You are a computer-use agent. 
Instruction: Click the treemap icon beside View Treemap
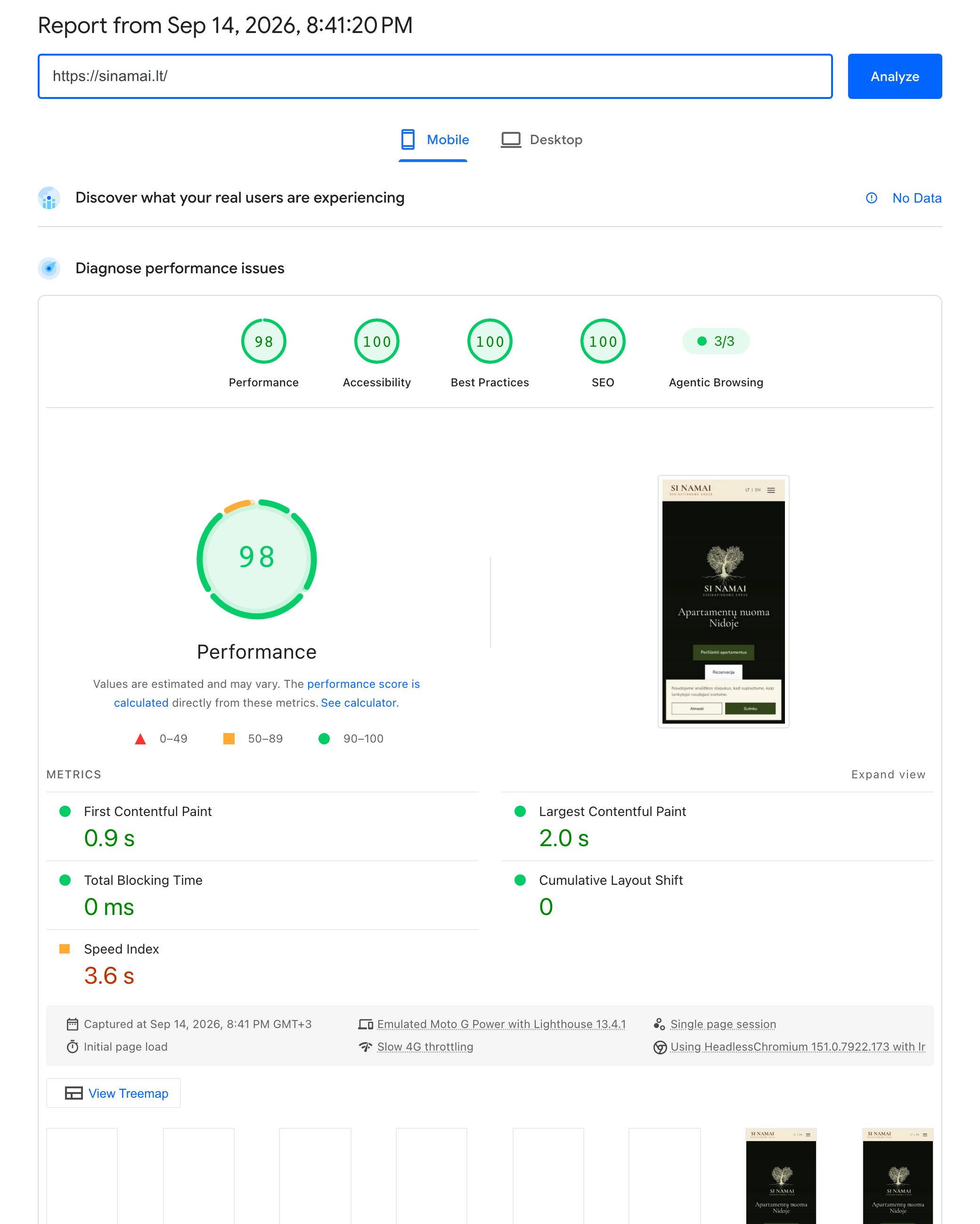(74, 1093)
